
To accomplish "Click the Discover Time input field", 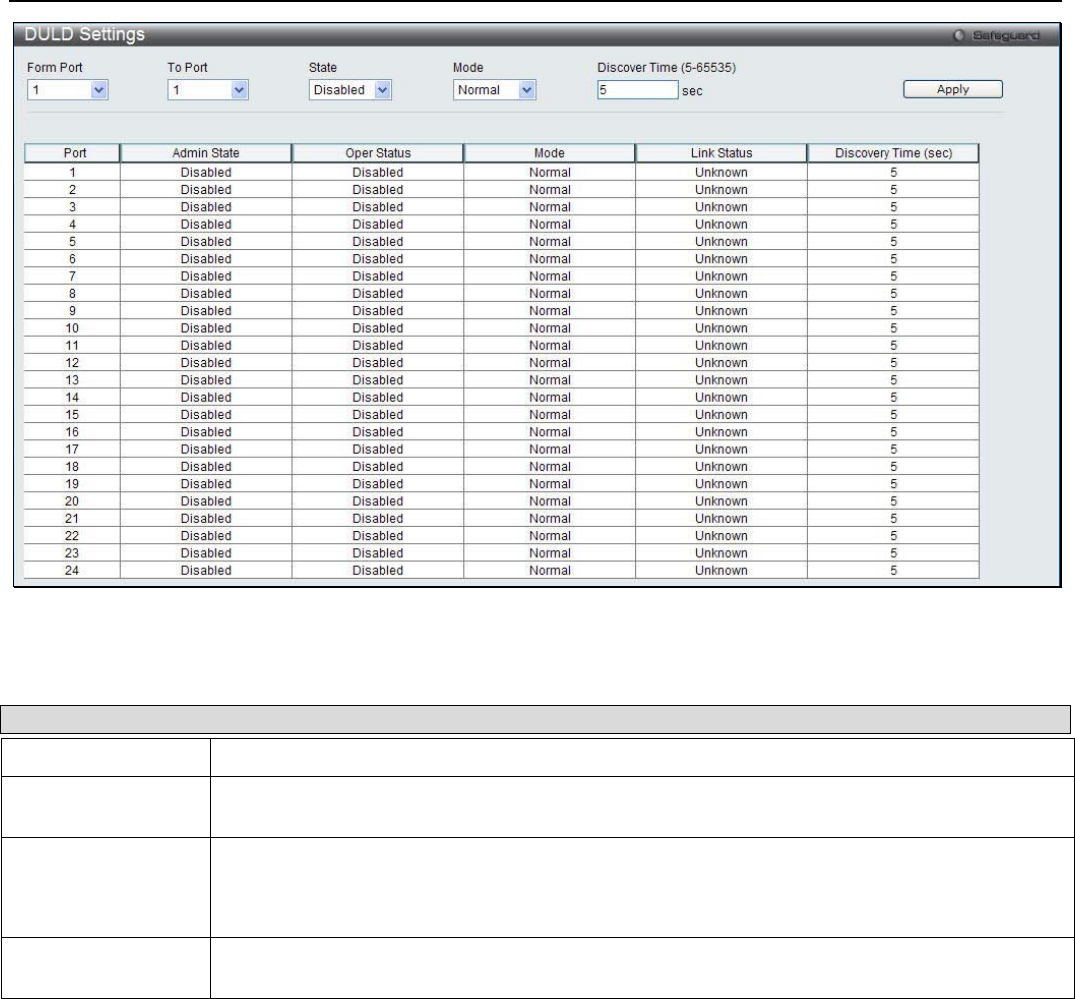I will click(x=638, y=90).
